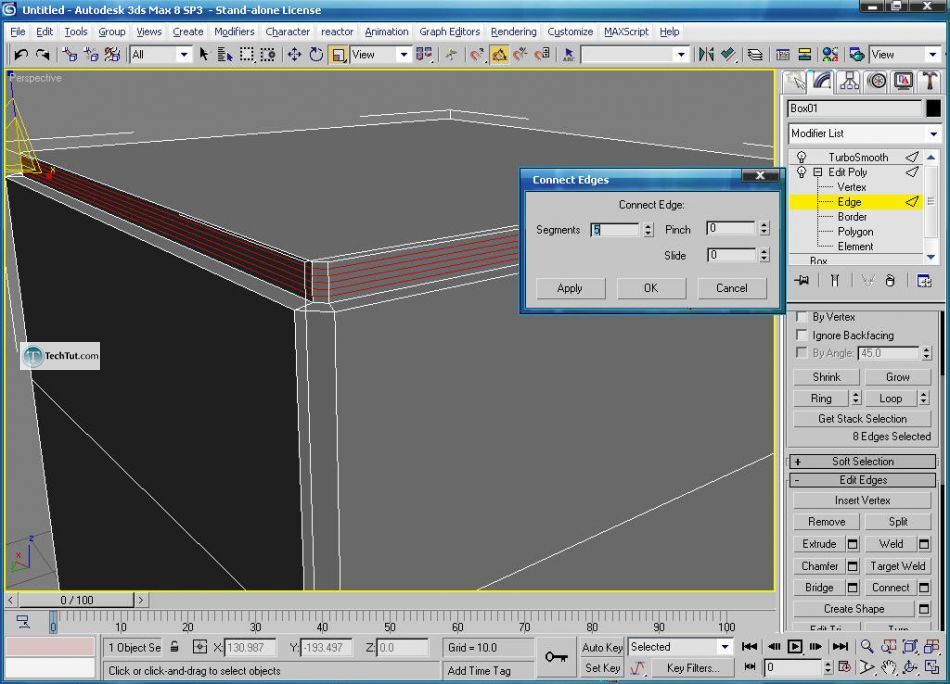Open the Modify command panel tab

[822, 81]
